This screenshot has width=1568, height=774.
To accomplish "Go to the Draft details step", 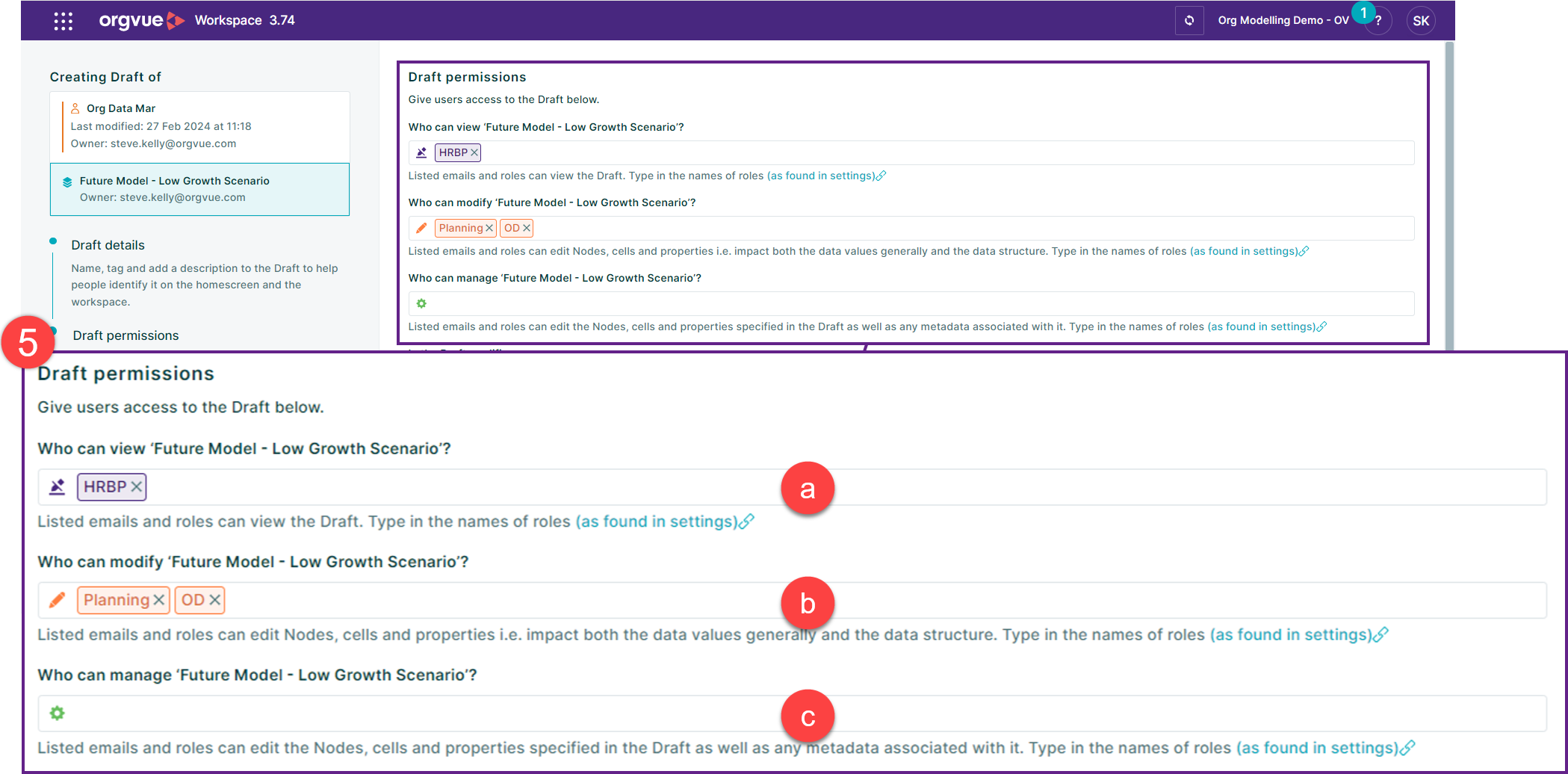I will tap(108, 245).
